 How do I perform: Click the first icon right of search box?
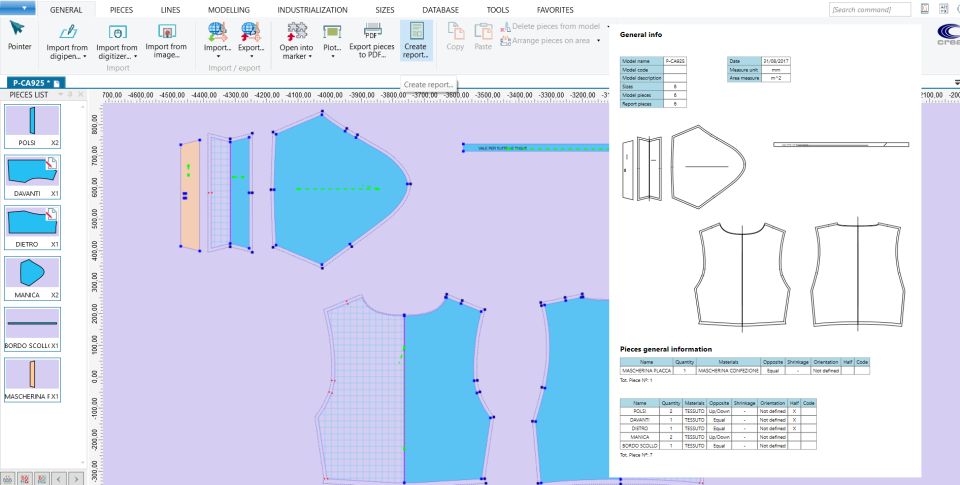tap(925, 9)
